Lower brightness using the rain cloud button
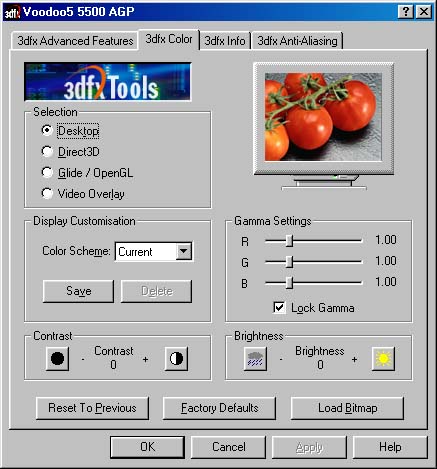The image size is (437, 469). 255,359
